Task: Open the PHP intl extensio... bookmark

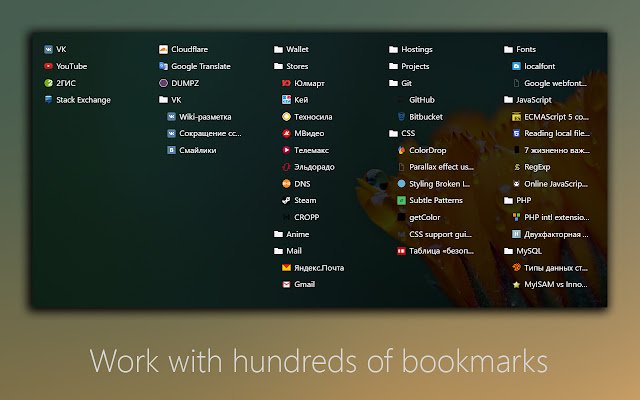Action: point(551,218)
